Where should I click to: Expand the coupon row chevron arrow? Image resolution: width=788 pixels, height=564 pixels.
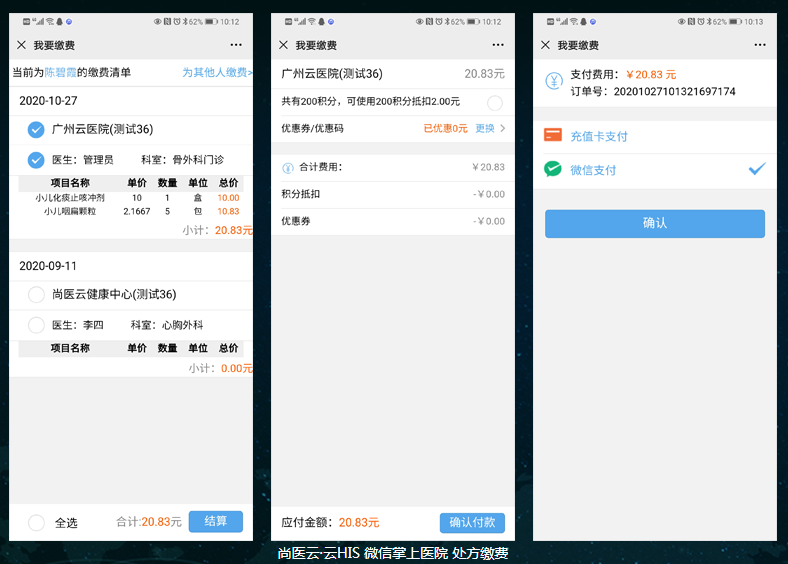[503, 129]
